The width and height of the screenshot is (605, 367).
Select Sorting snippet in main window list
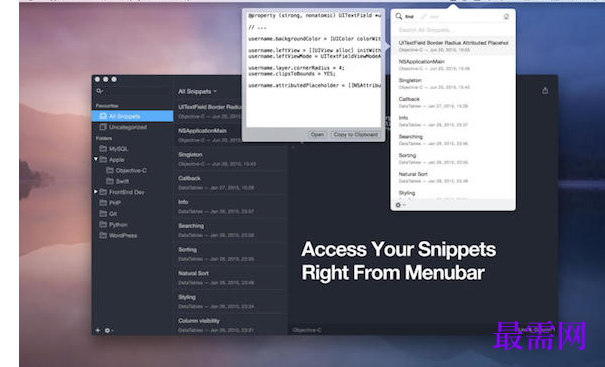tap(231, 254)
